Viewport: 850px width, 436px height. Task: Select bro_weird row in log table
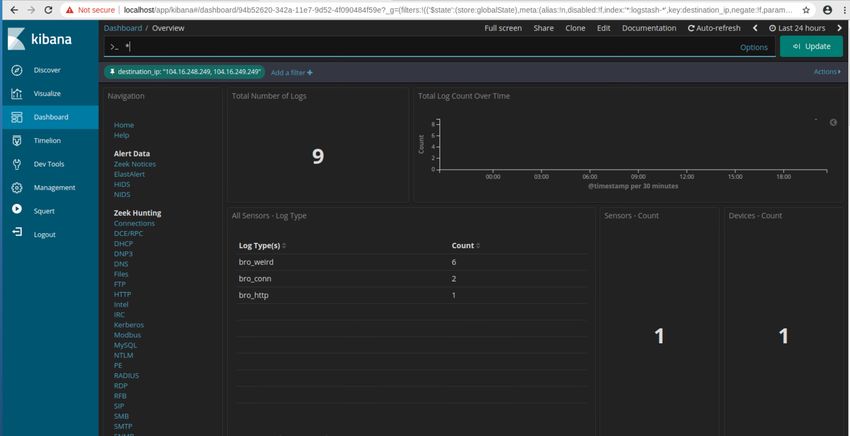[x=412, y=262]
